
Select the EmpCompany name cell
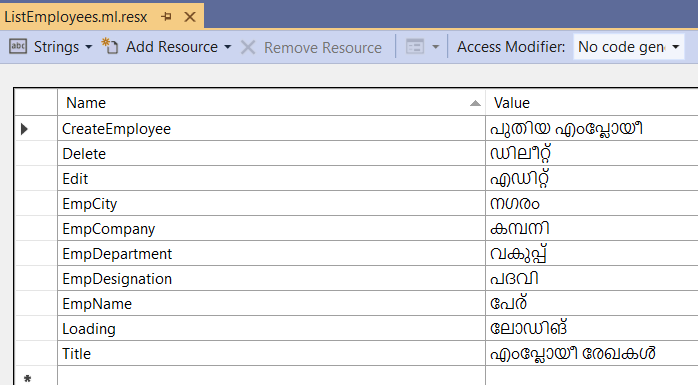click(x=271, y=228)
